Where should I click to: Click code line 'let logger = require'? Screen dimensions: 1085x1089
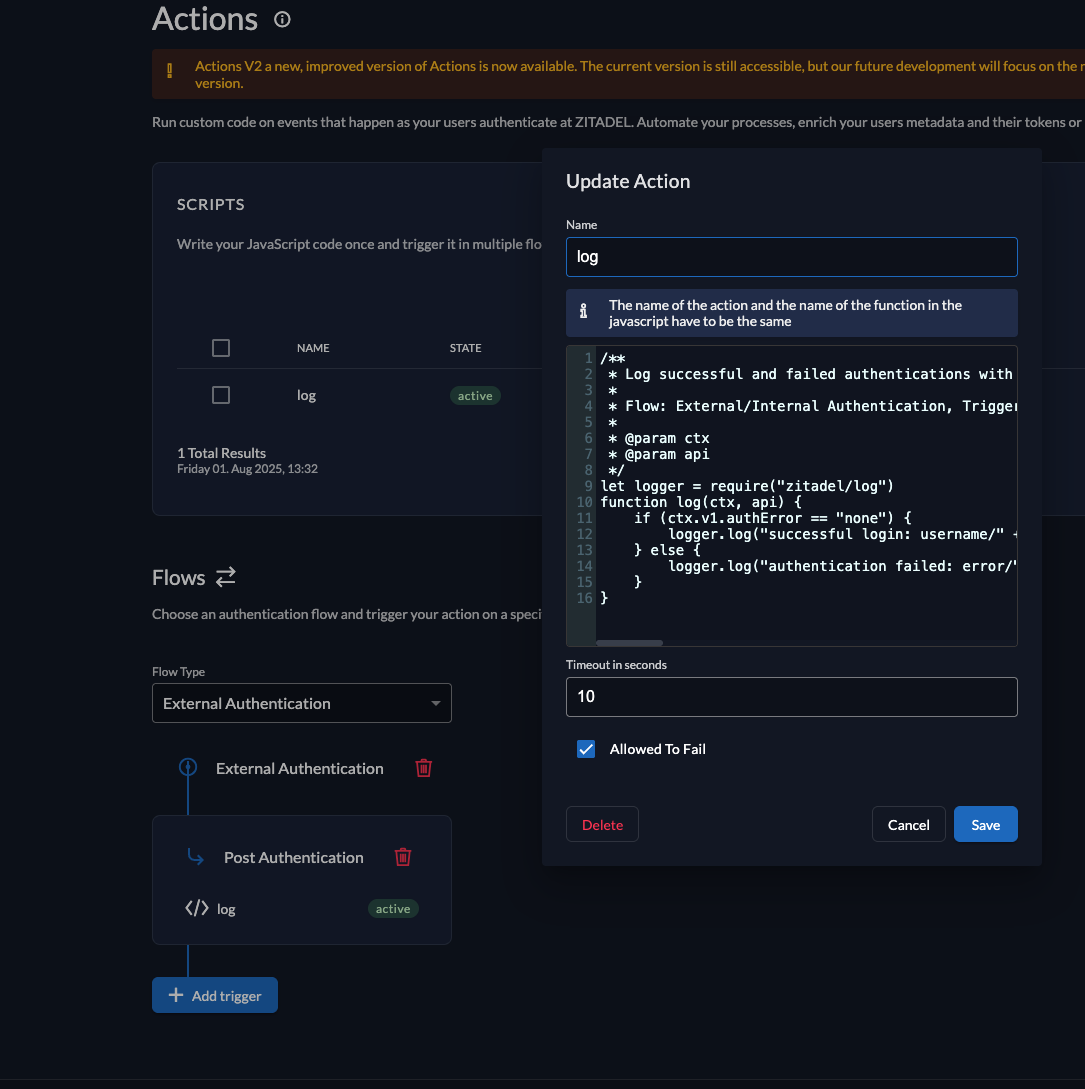(x=747, y=486)
